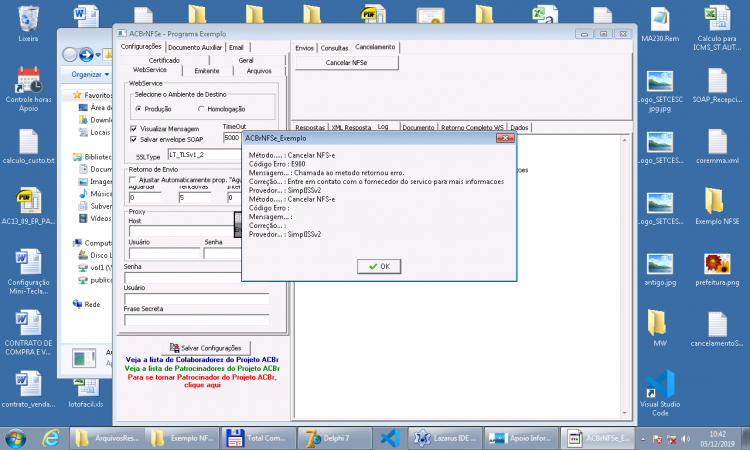Open Para se tornar Patrocinador link
The image size is (750, 450).
[202, 381]
